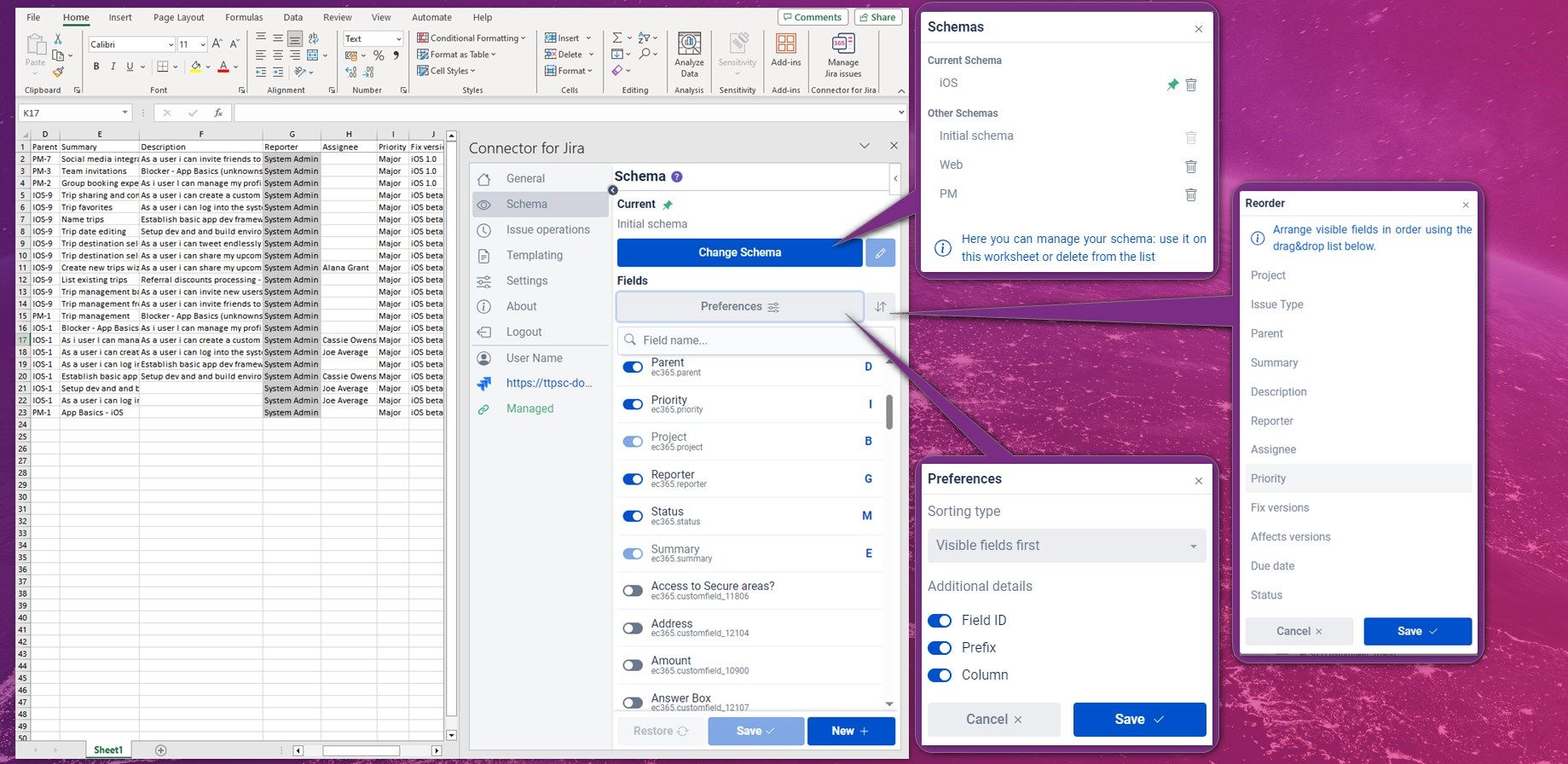Viewport: 1568px width, 764px height.
Task: Open the Sorting type dropdown
Action: coord(1067,546)
